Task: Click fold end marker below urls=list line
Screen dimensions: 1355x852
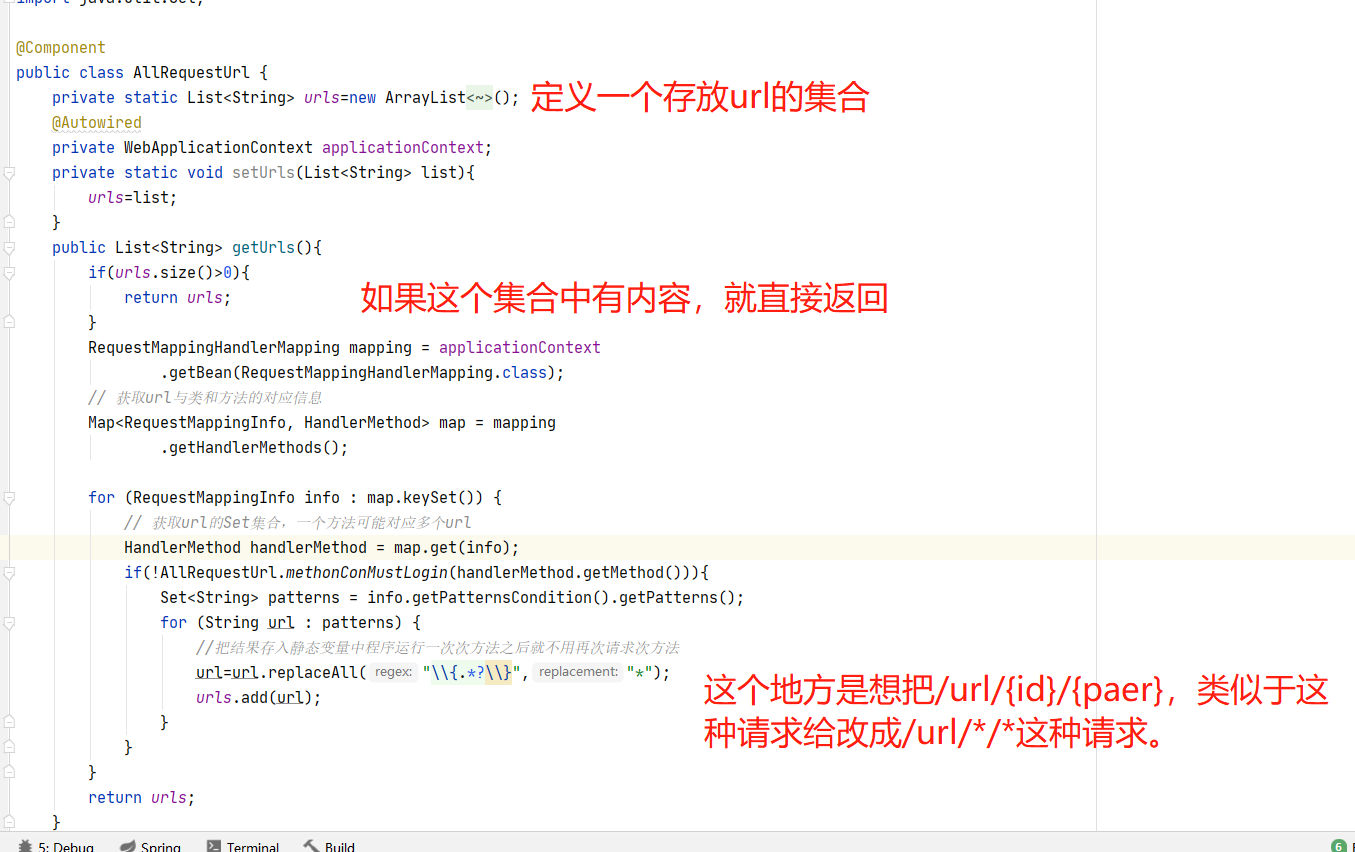Action: click(x=9, y=222)
